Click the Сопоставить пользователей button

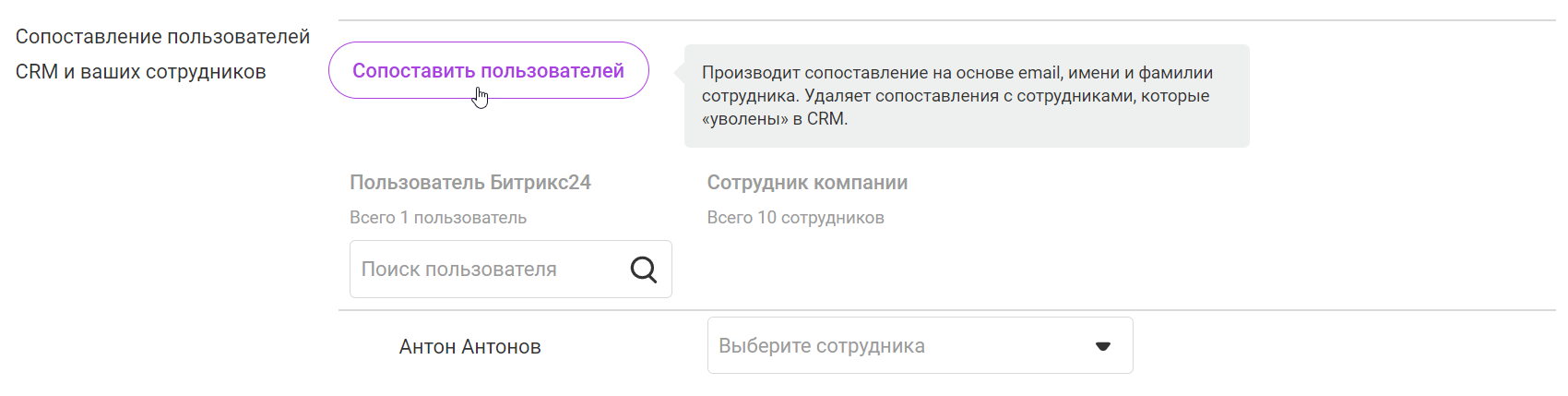click(x=488, y=71)
